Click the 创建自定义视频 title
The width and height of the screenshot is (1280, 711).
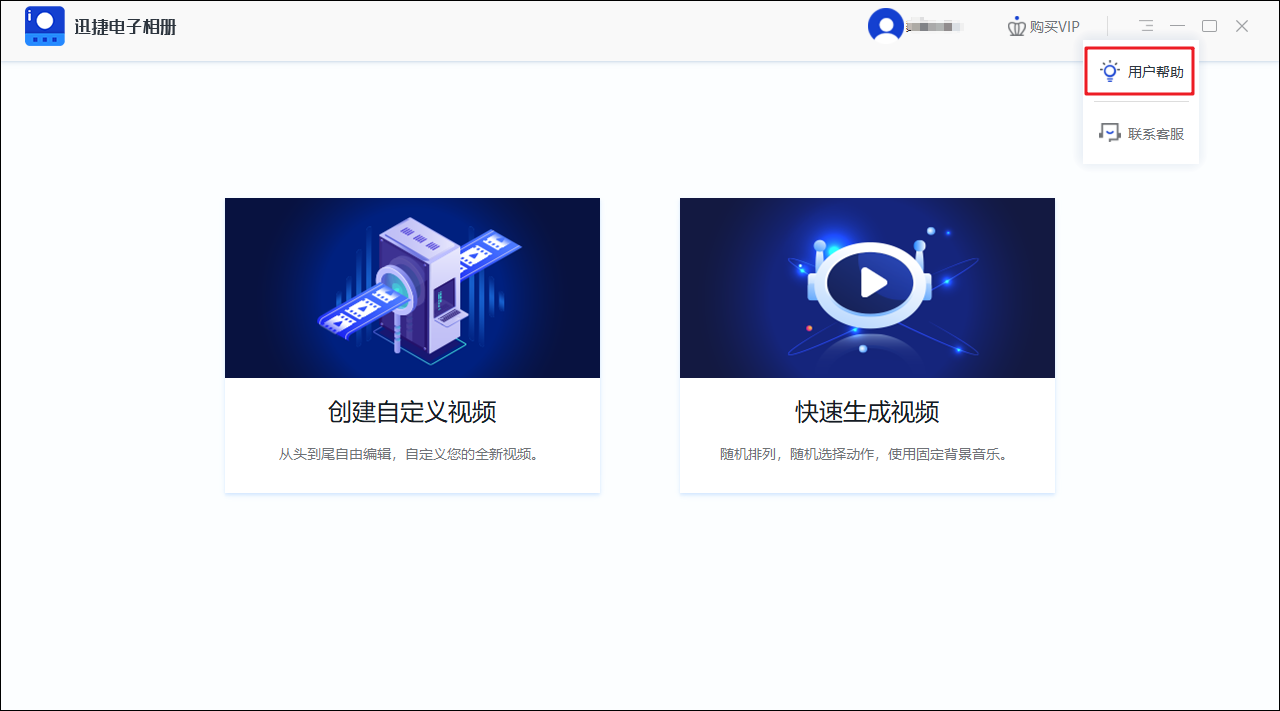(x=412, y=412)
